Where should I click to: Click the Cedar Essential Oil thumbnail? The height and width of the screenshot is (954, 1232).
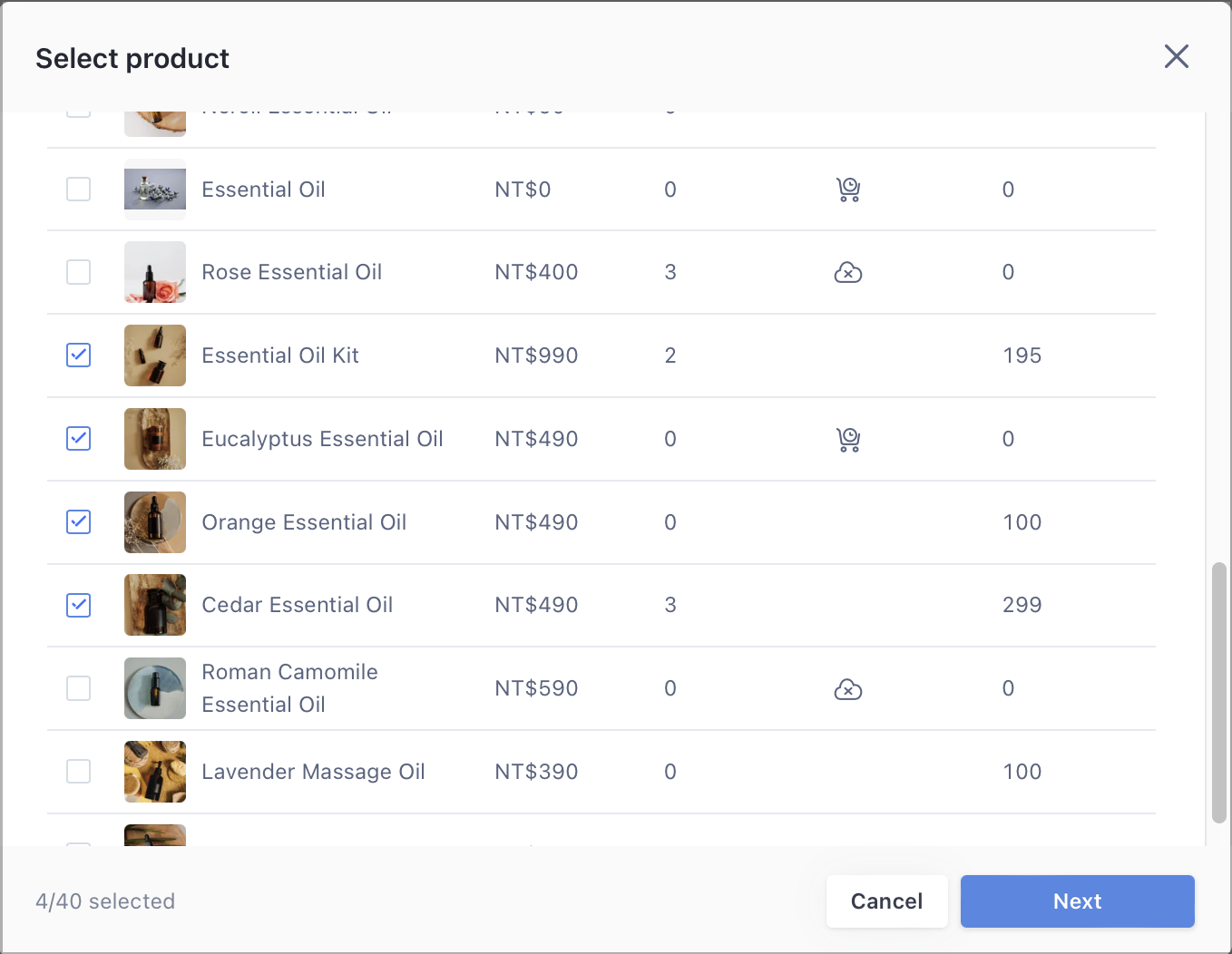(x=155, y=605)
